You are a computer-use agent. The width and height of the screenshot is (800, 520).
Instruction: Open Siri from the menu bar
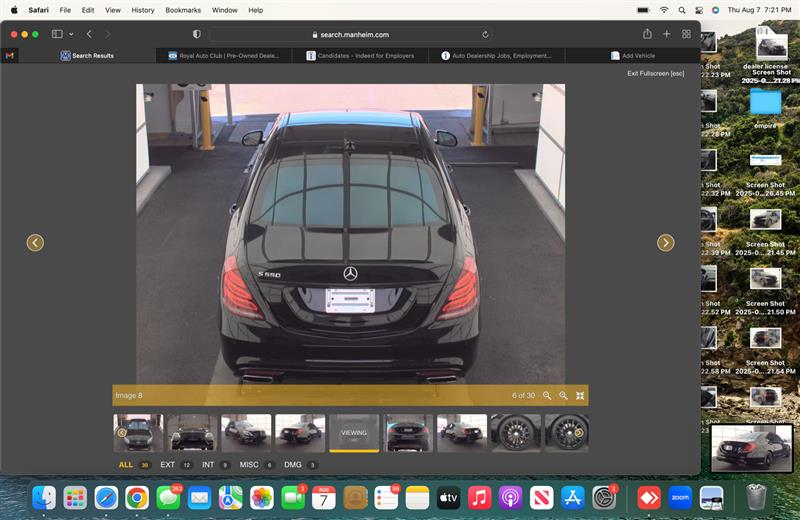(x=715, y=10)
